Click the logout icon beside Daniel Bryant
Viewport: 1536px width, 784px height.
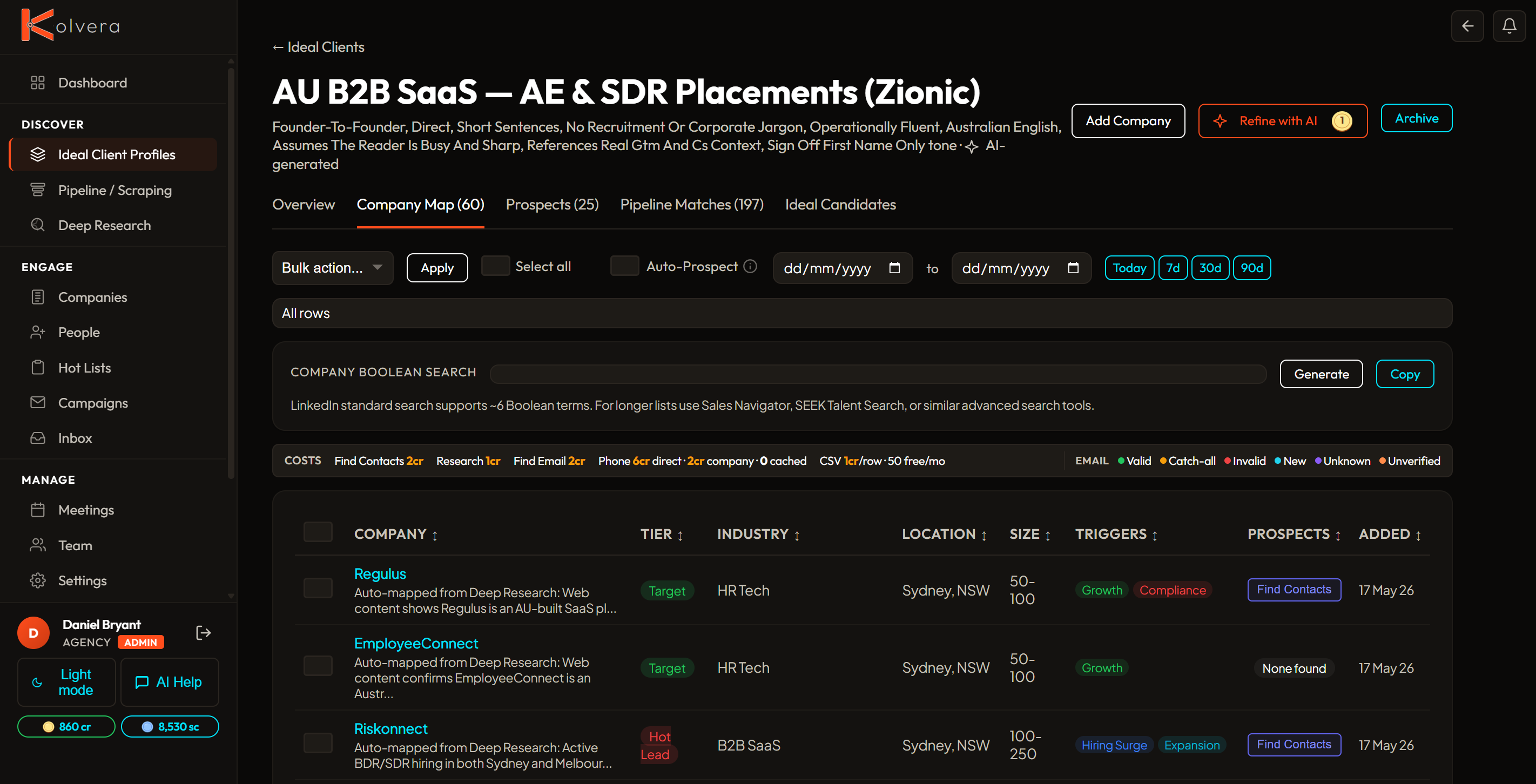point(203,633)
